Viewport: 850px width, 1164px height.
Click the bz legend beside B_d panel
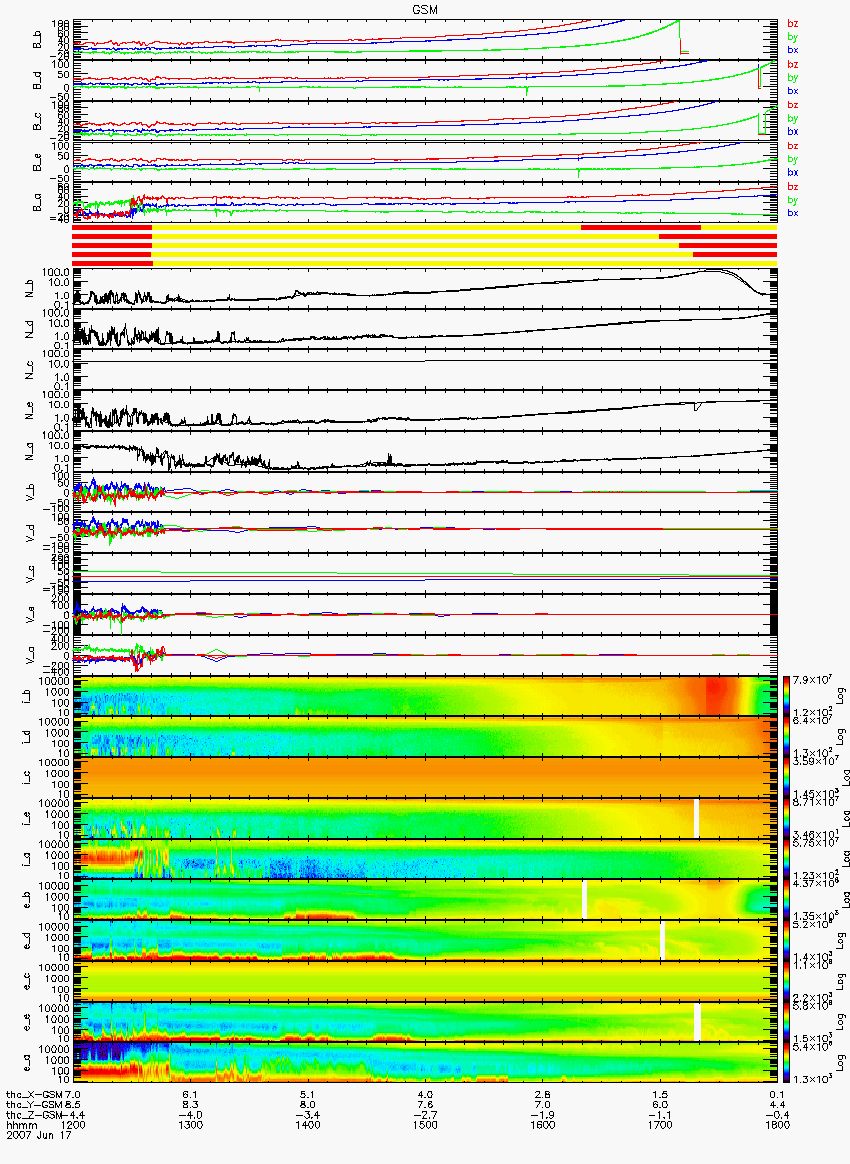pyautogui.click(x=793, y=65)
